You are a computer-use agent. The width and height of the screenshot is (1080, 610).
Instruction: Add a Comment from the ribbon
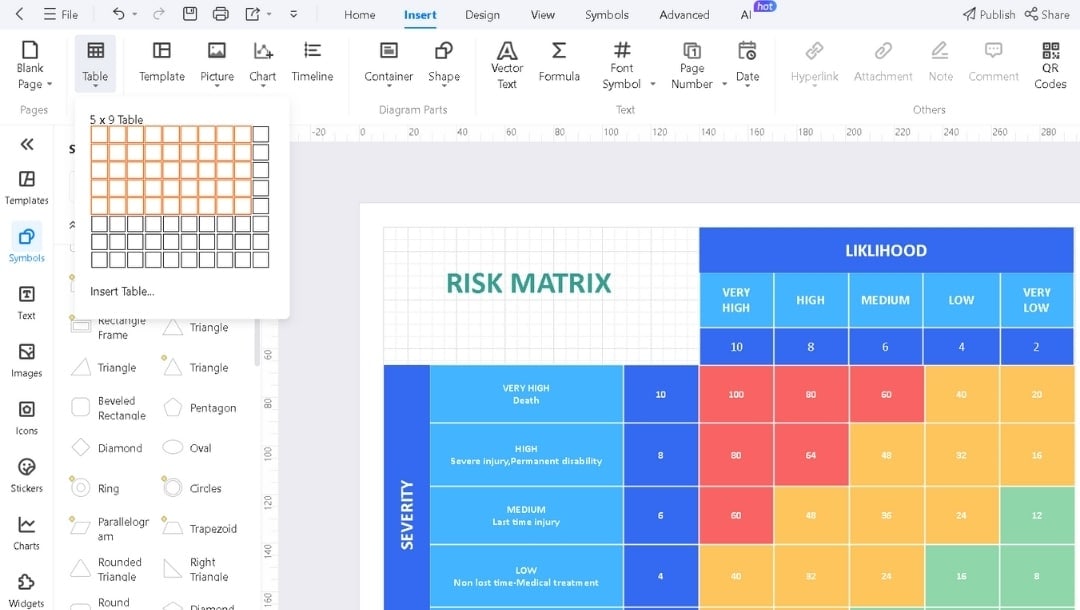(993, 62)
